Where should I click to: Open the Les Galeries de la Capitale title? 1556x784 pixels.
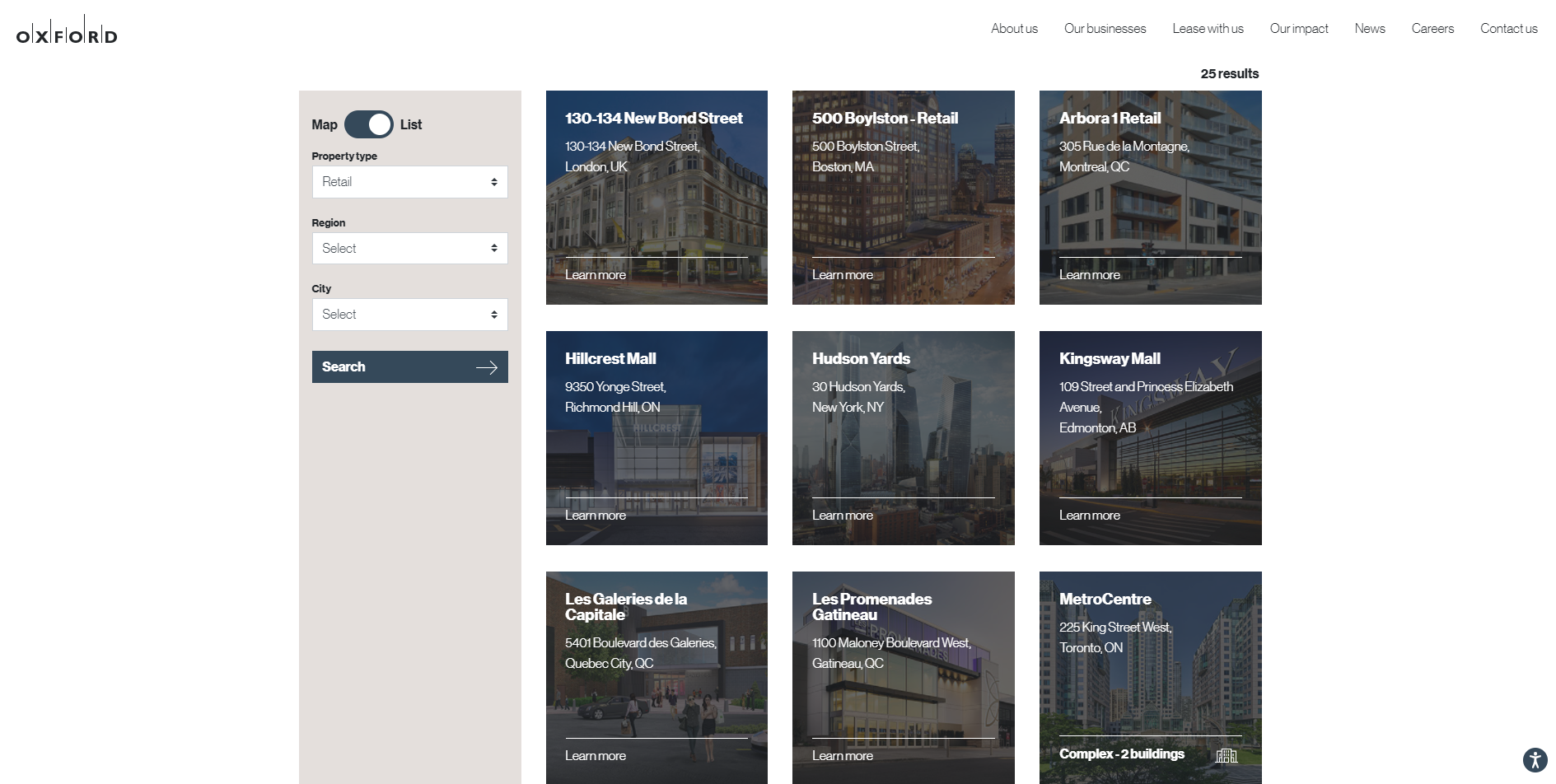tap(626, 607)
